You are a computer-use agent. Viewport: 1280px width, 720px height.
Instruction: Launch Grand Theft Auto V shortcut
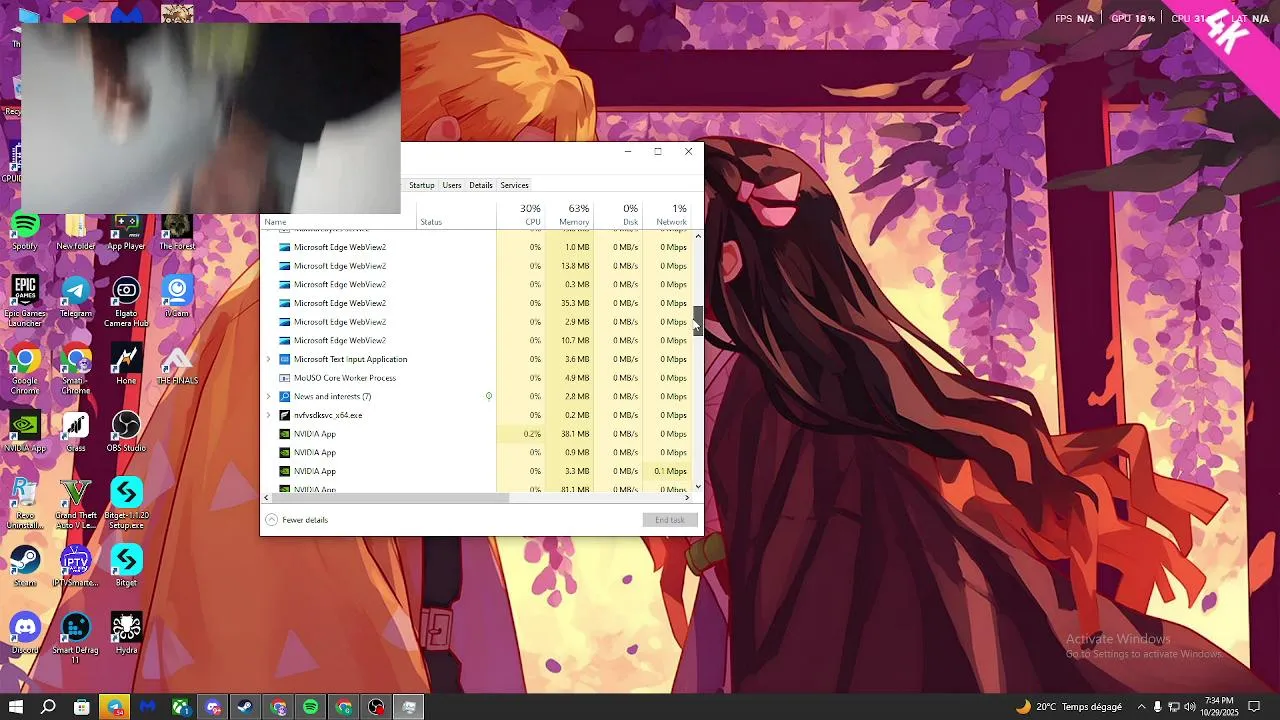(x=76, y=503)
